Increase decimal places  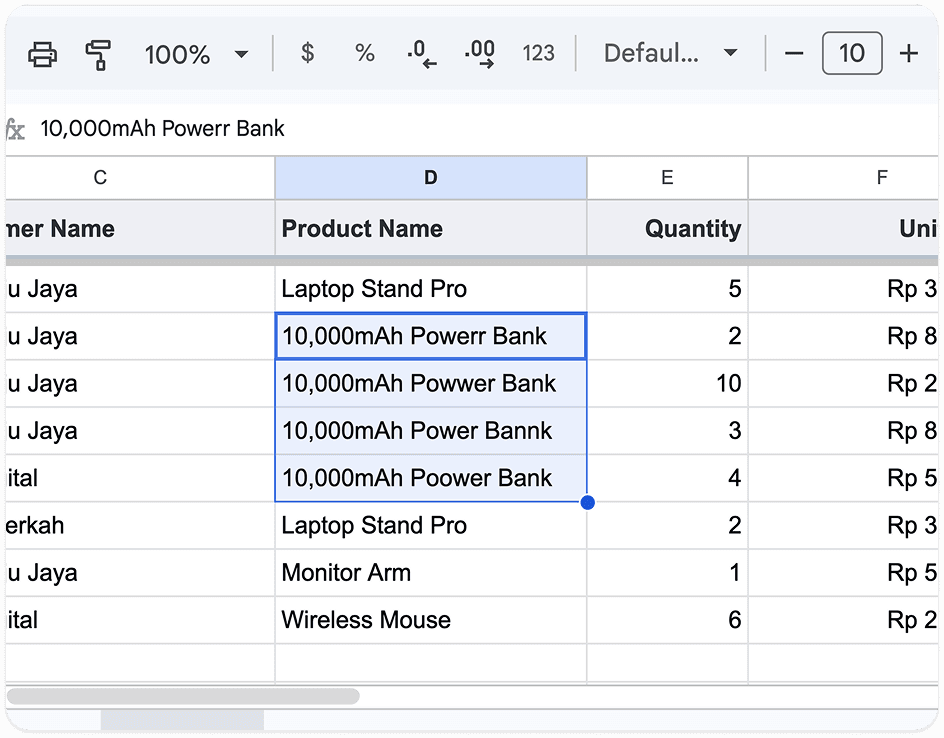pos(480,54)
